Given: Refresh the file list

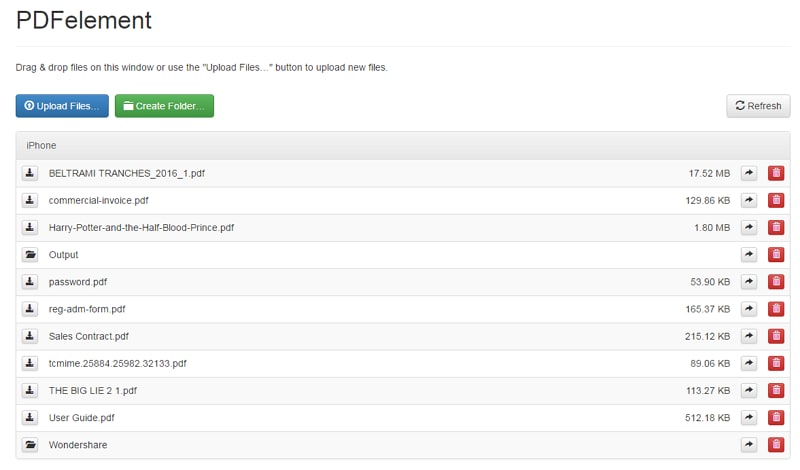Looking at the screenshot, I should tap(758, 106).
